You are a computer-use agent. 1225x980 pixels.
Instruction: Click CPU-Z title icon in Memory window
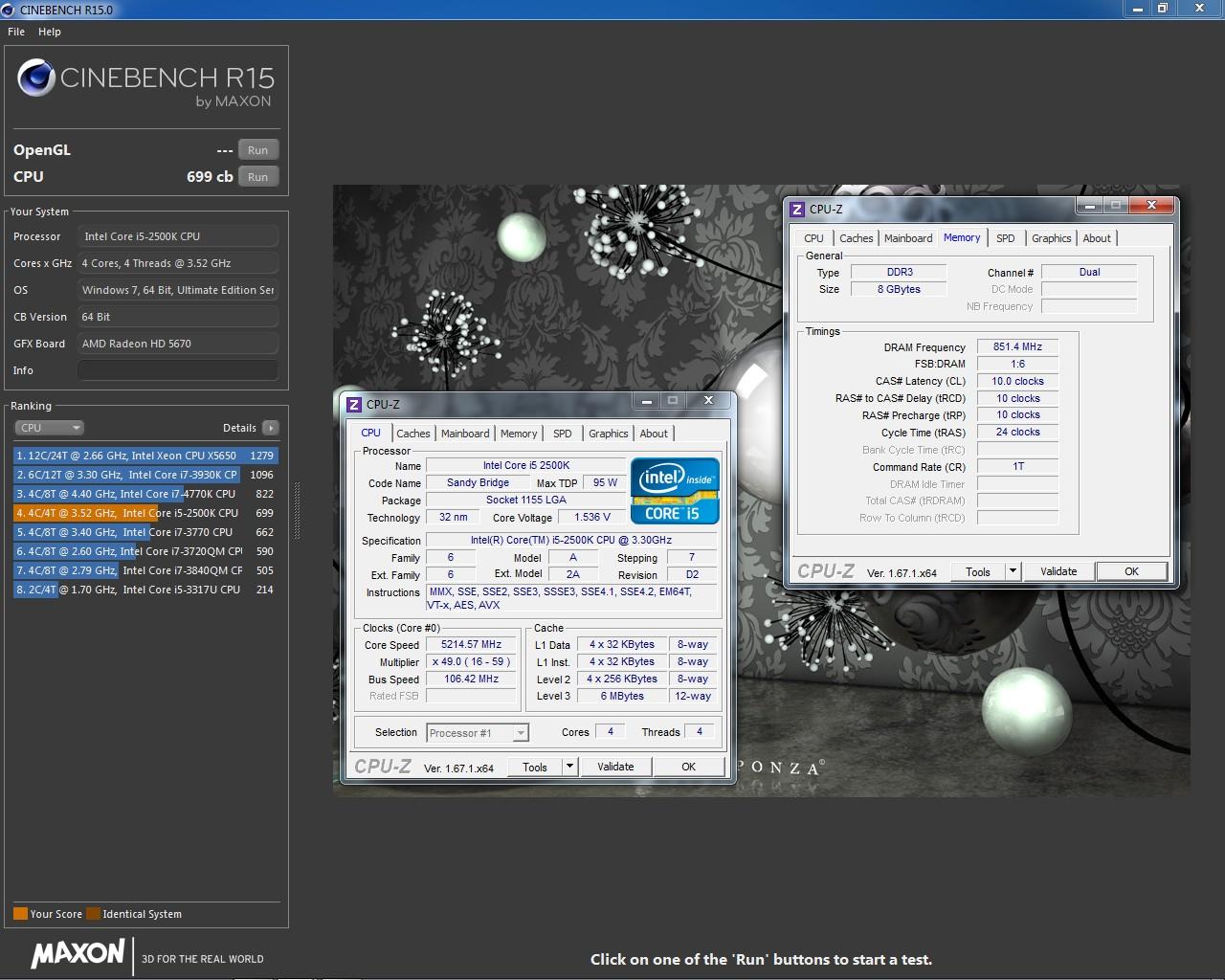tap(797, 210)
